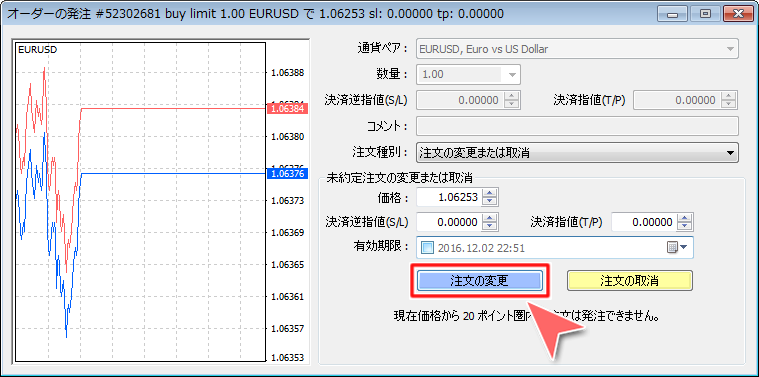Click the EURUSD chart title label
The height and width of the screenshot is (377, 759).
[37, 49]
